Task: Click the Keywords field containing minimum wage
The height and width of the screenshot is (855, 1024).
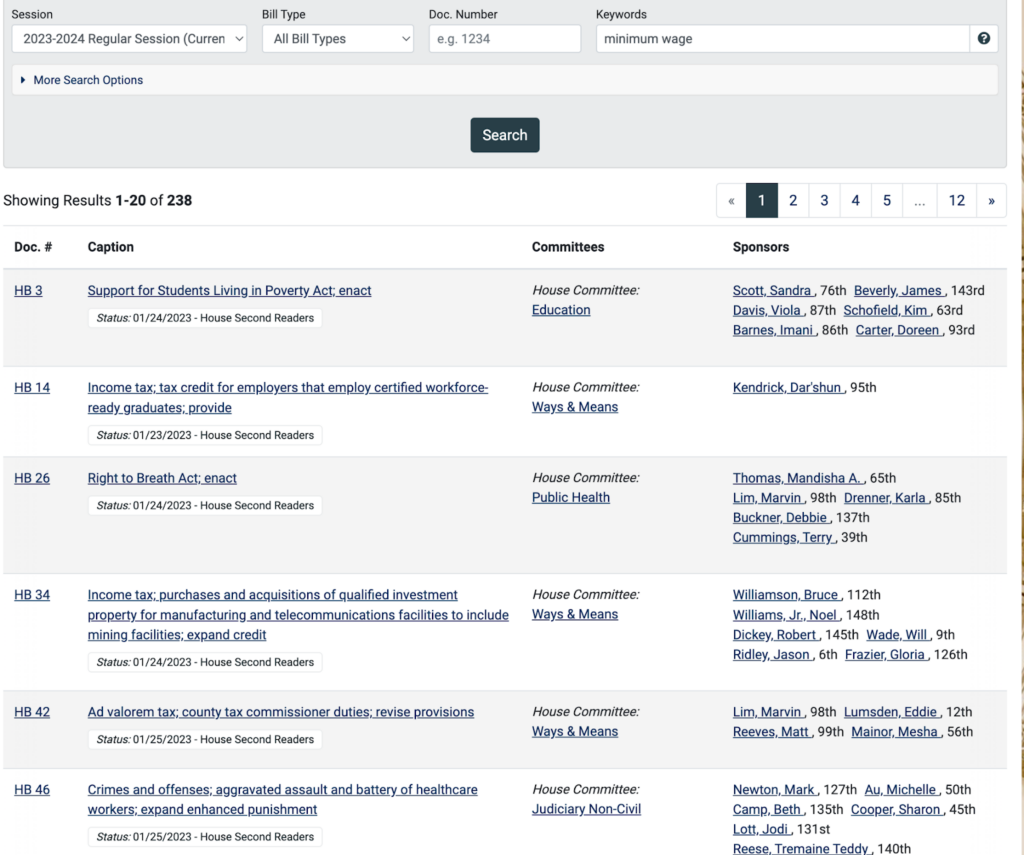Action: [782, 39]
